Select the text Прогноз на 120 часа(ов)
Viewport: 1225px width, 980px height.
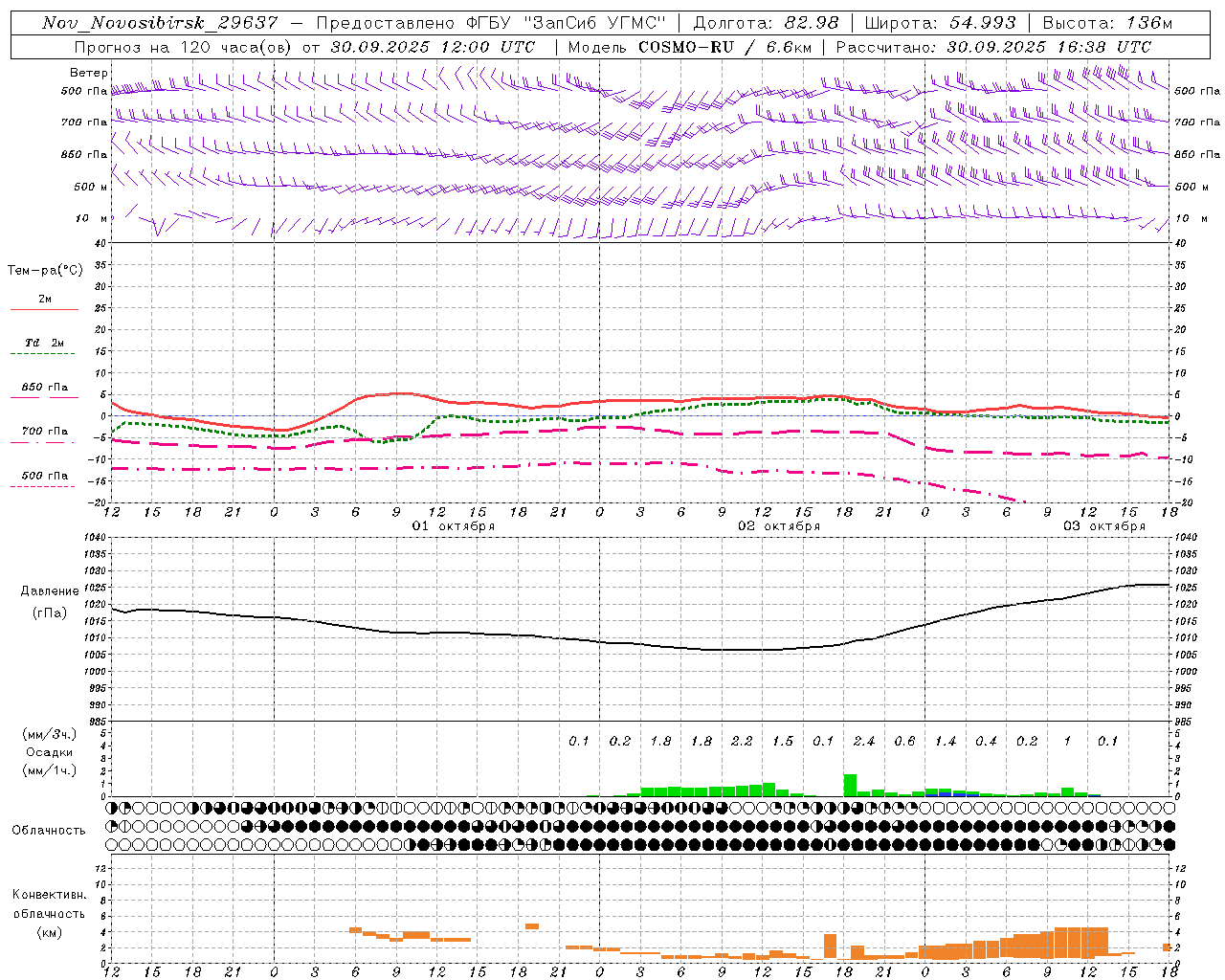[184, 46]
